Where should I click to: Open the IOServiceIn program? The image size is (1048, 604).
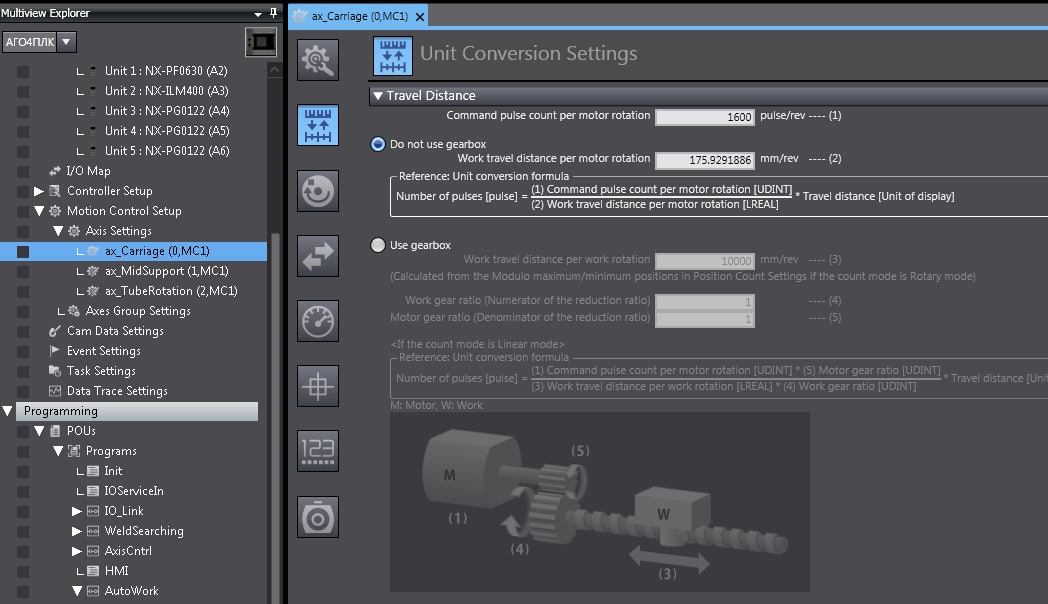coord(134,491)
